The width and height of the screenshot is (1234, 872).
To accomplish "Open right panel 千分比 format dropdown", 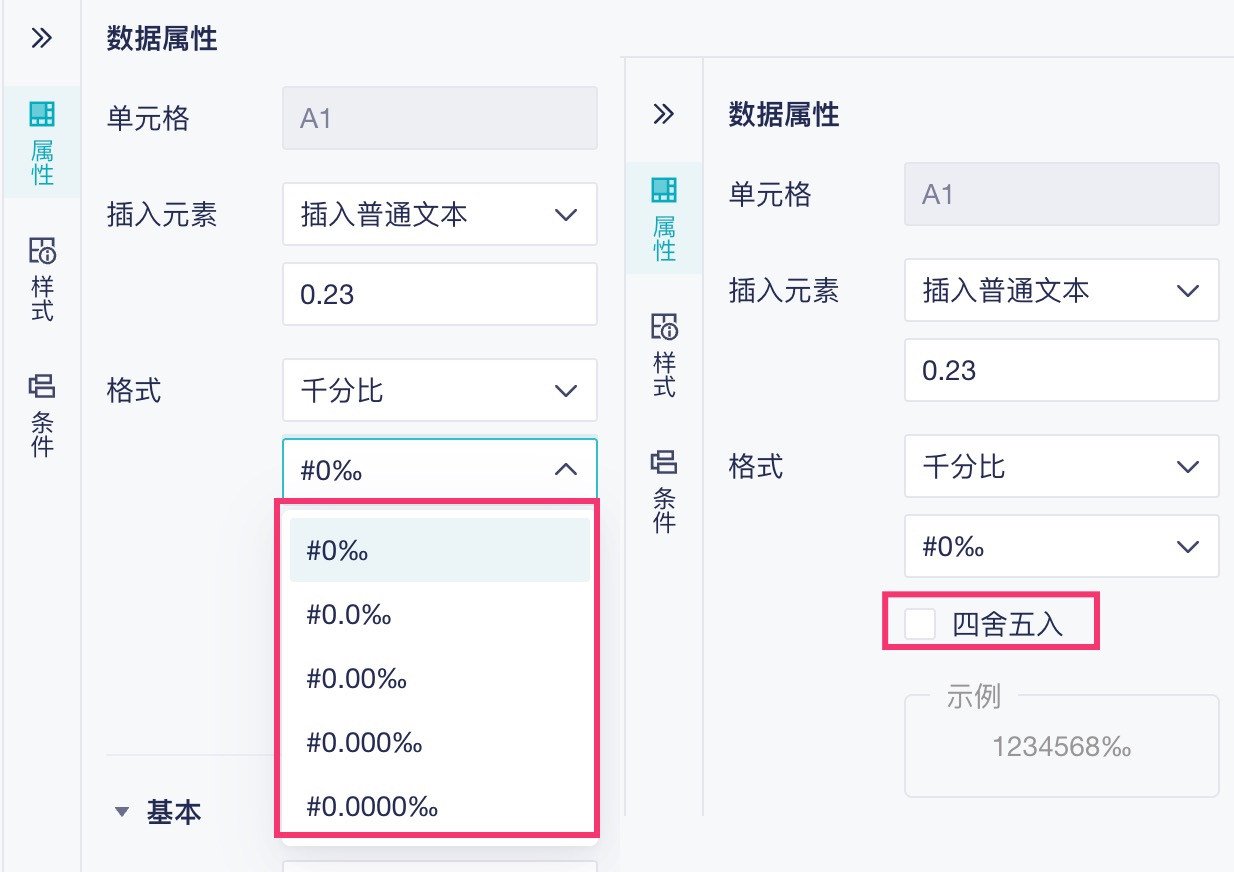I will pyautogui.click(x=1061, y=466).
